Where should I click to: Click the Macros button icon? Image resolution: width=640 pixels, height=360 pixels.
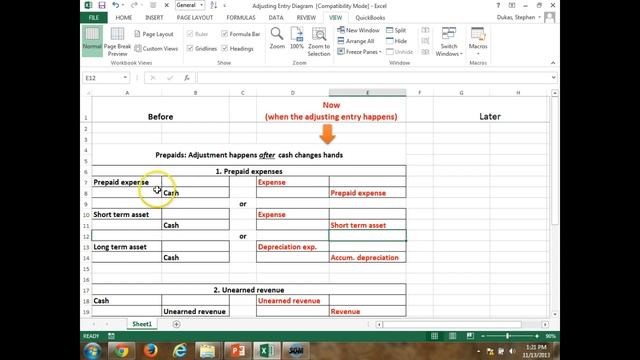coord(478,35)
